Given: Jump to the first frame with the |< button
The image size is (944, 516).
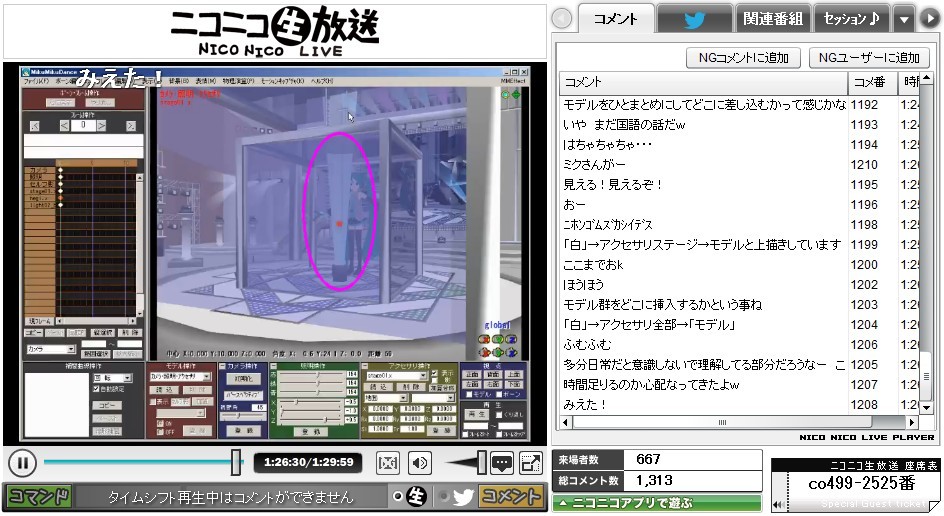Looking at the screenshot, I should click(35, 126).
